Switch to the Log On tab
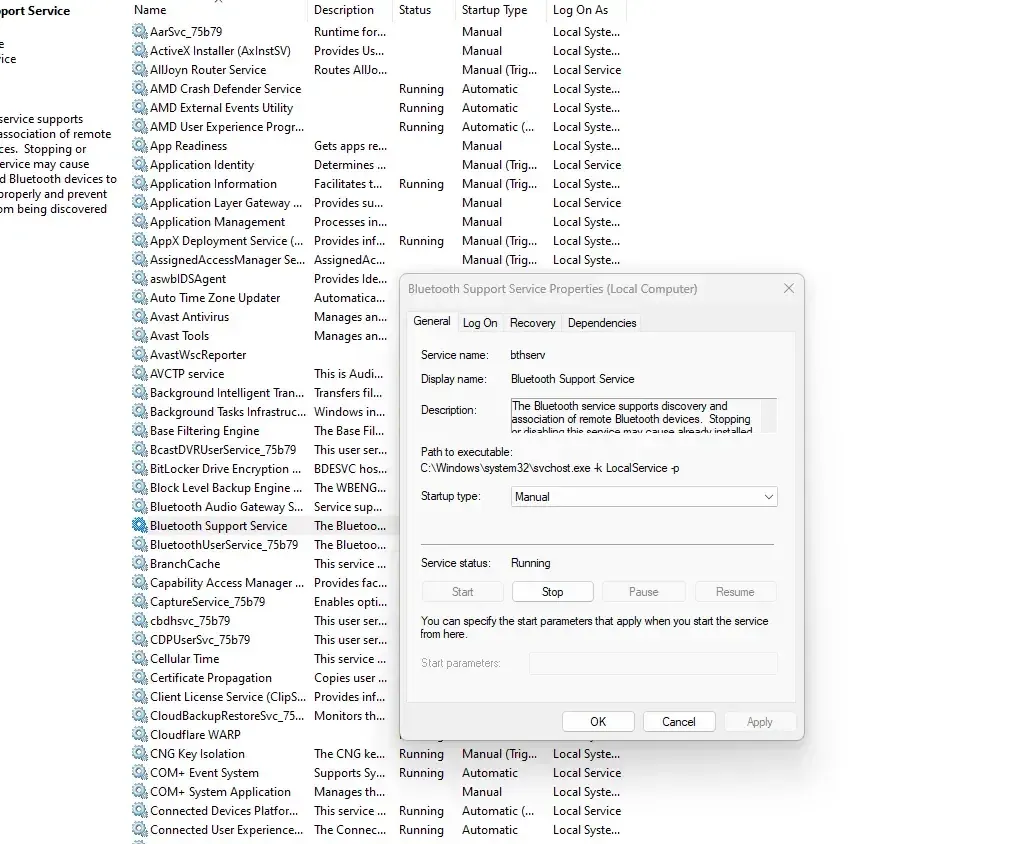Screen dimensions: 1016x844 coord(480,323)
